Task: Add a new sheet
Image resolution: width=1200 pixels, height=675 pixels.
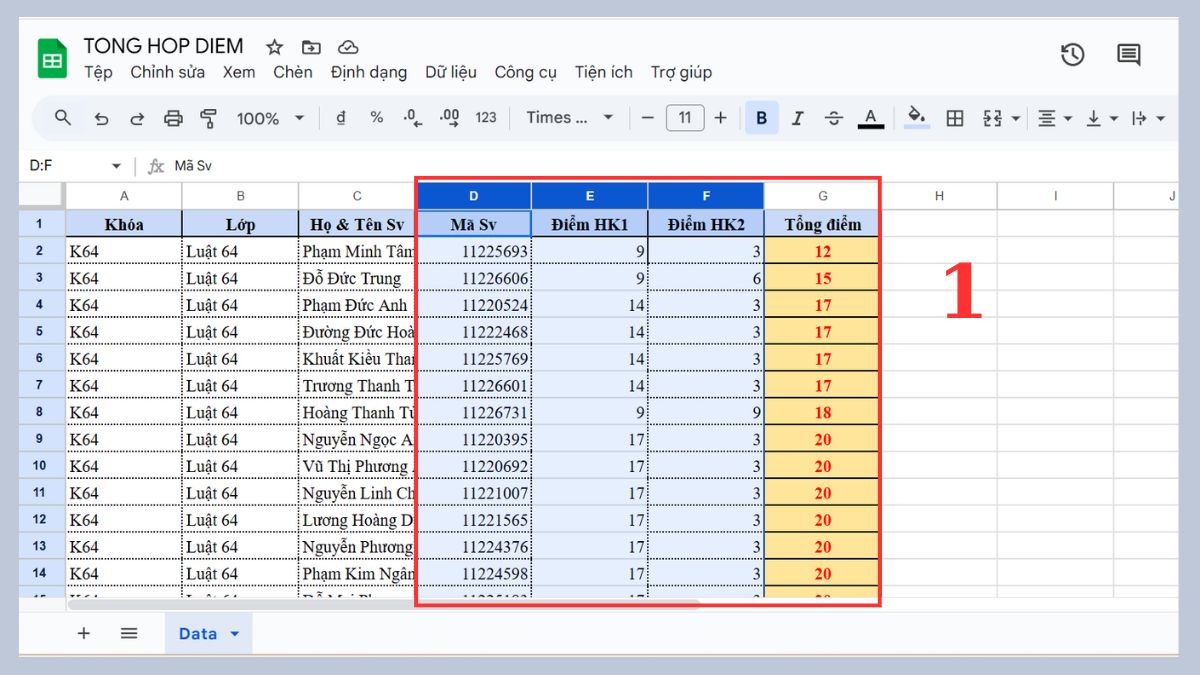Action: (84, 633)
